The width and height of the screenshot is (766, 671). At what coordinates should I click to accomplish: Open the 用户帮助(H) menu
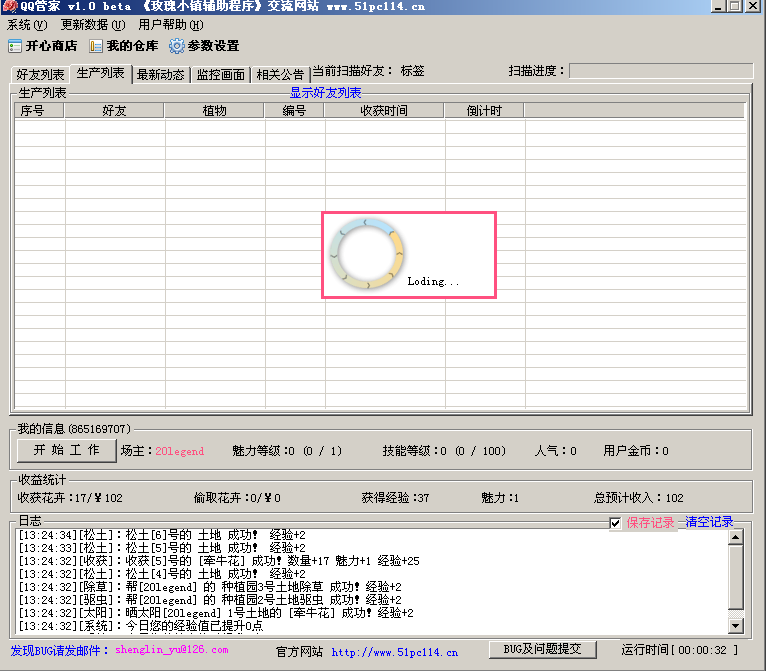[x=170, y=25]
